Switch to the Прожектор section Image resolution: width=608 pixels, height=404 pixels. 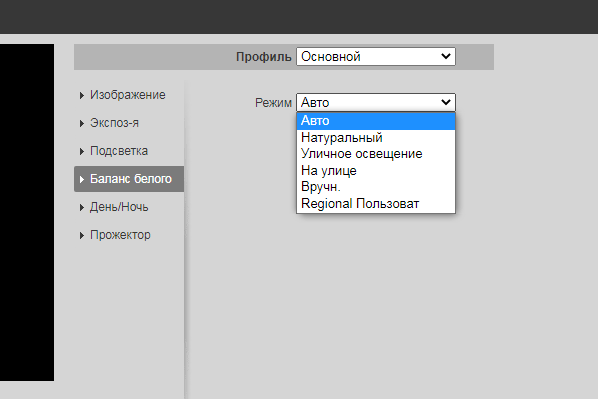120,235
